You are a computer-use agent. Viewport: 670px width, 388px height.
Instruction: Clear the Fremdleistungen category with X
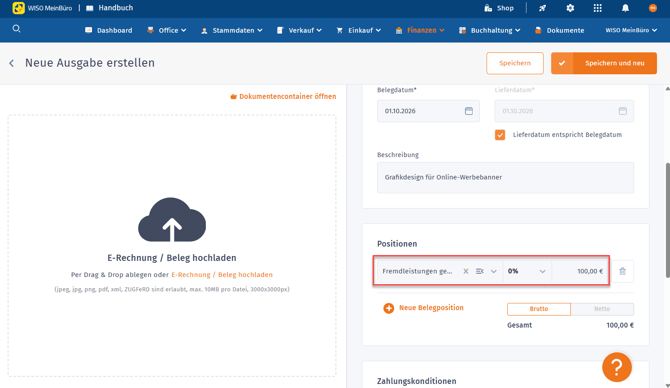pos(466,271)
